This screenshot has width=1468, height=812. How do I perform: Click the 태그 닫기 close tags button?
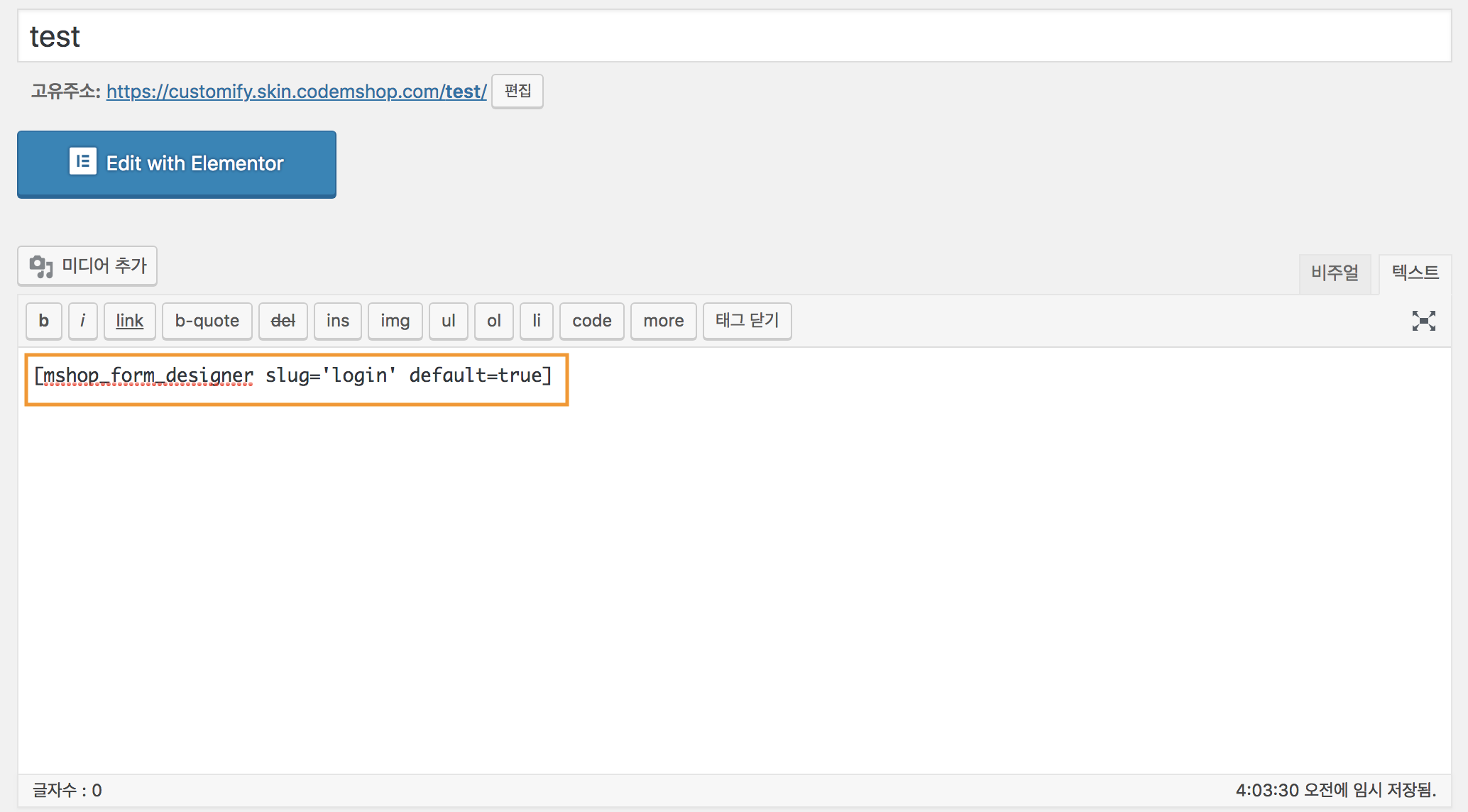click(747, 321)
